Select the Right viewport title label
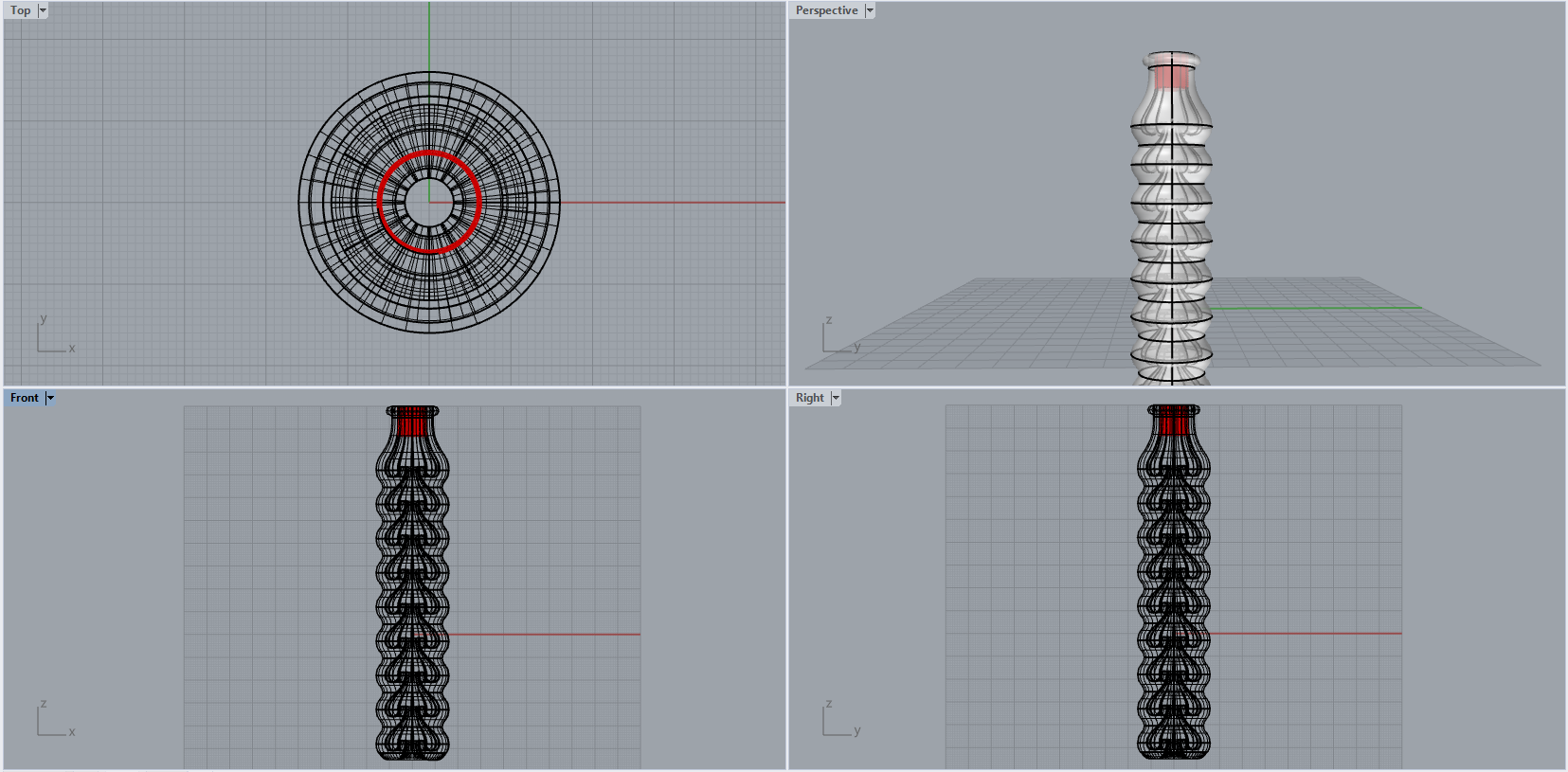 (x=810, y=398)
